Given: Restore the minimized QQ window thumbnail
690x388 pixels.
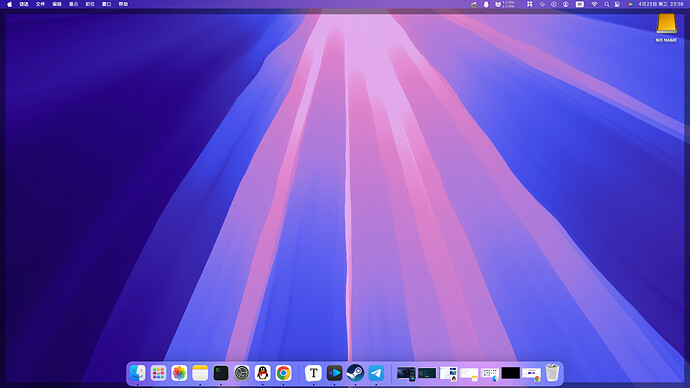Looking at the screenshot, I should [x=448, y=373].
